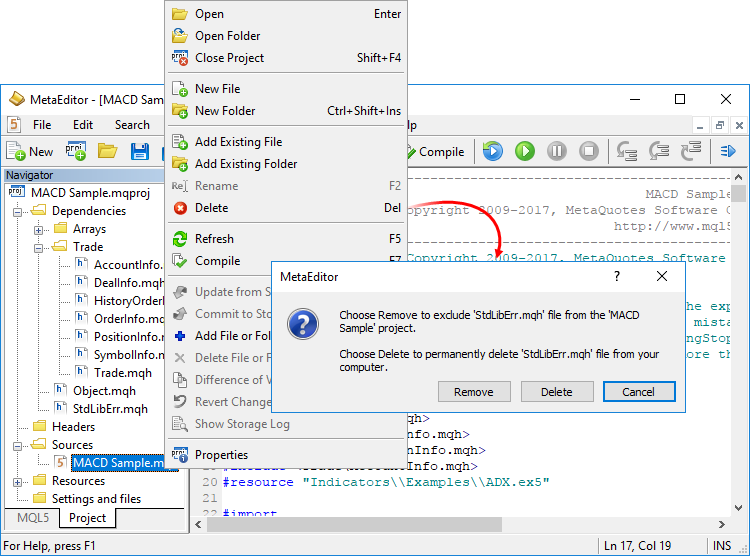Expand the Resources tree node
The image size is (750, 556).
tap(18, 482)
